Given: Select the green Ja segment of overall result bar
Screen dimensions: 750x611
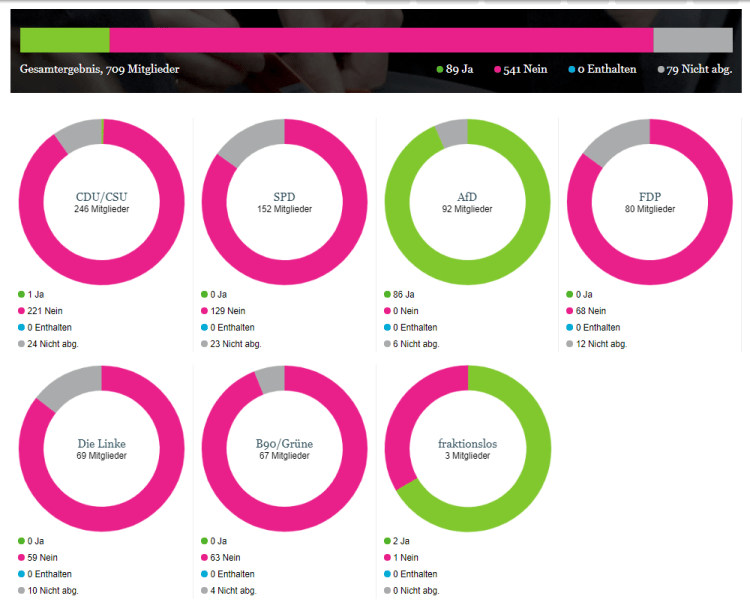Looking at the screenshot, I should click(x=64, y=40).
